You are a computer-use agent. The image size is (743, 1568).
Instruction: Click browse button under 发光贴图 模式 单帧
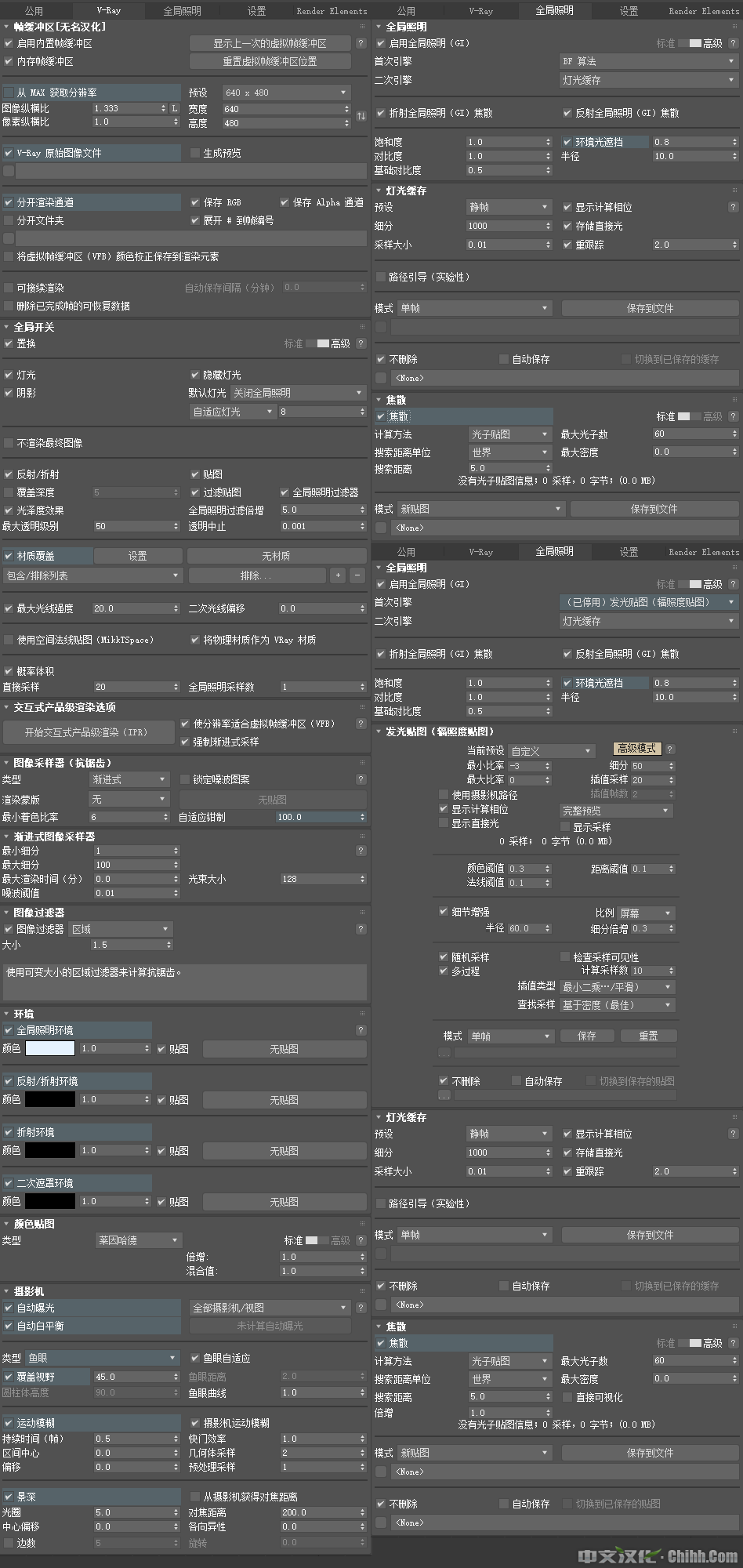[444, 1053]
